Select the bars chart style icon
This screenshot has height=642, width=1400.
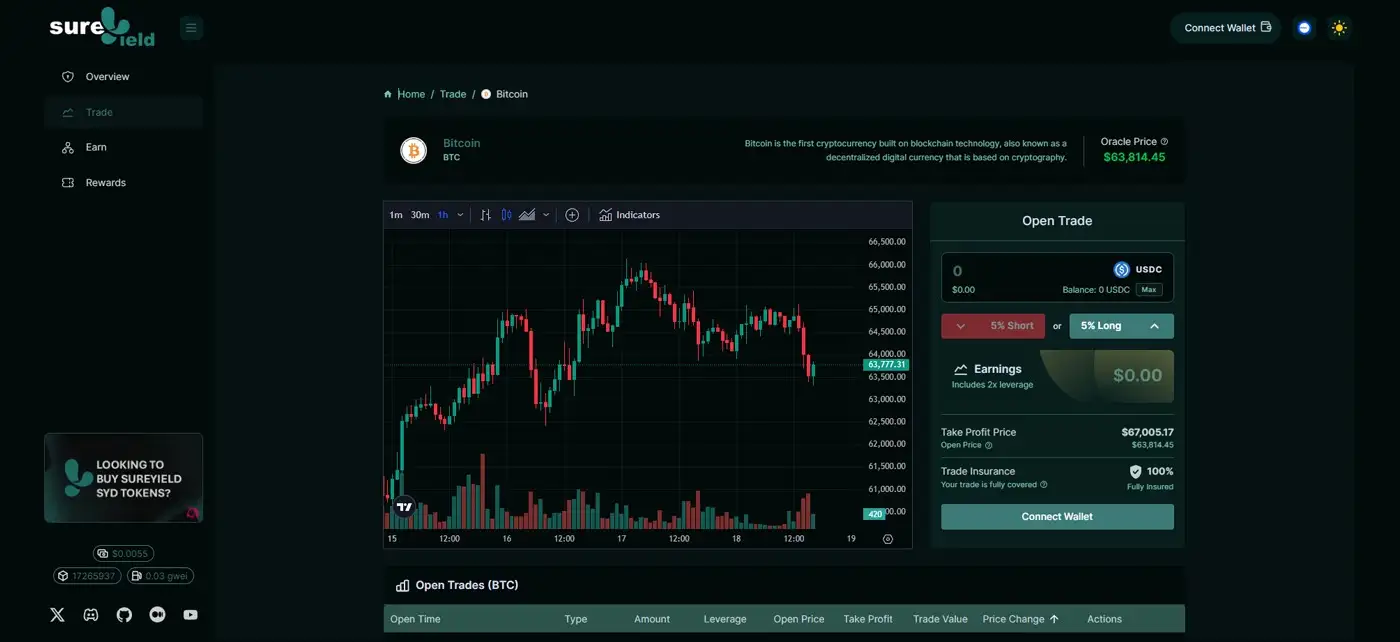pyautogui.click(x=486, y=215)
